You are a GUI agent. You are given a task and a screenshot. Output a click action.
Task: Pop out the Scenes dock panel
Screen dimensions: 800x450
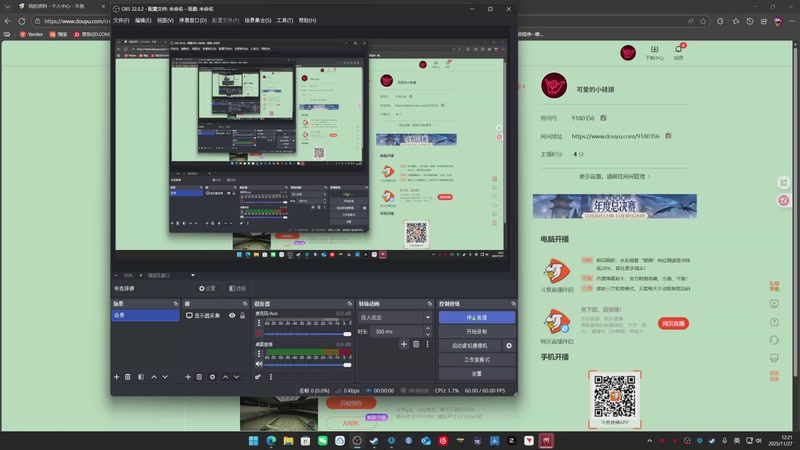pos(176,304)
